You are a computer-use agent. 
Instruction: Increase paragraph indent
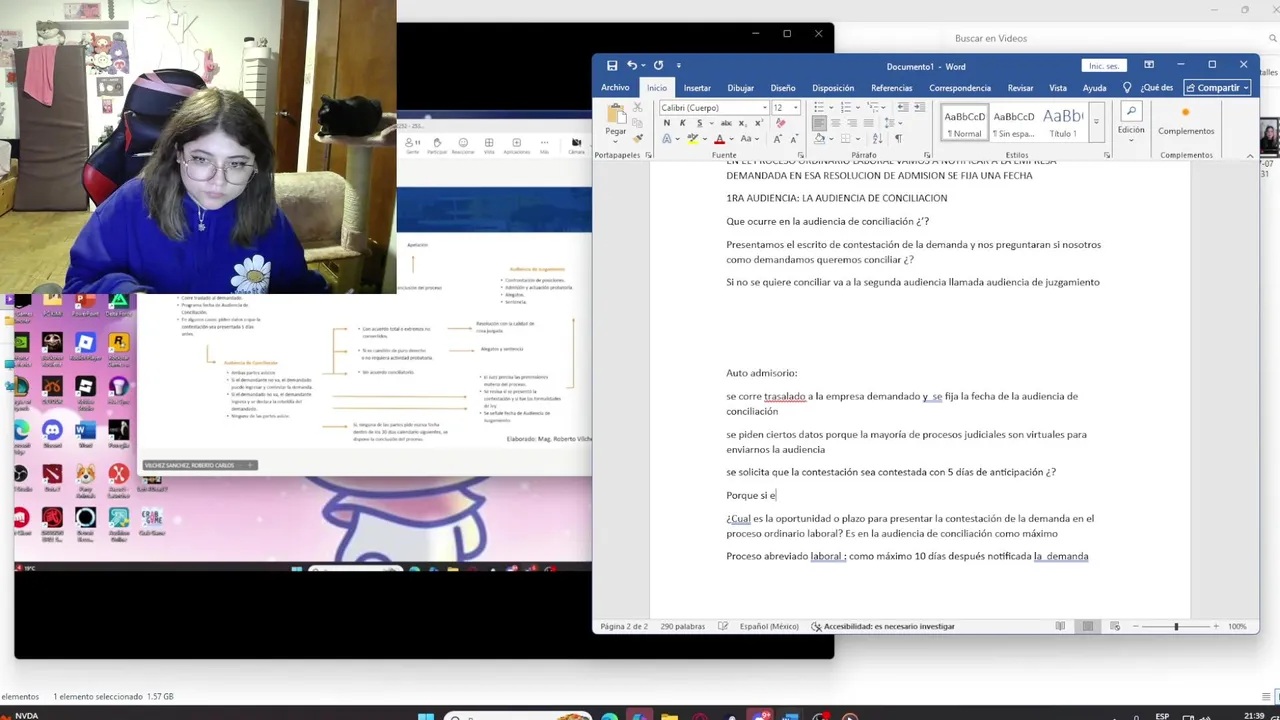pos(919,107)
